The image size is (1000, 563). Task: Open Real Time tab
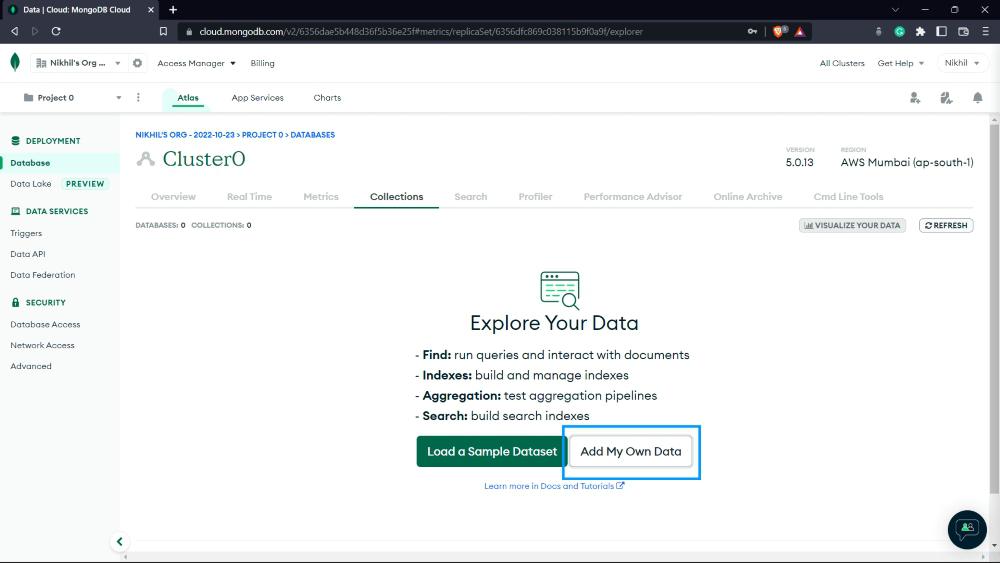point(249,196)
